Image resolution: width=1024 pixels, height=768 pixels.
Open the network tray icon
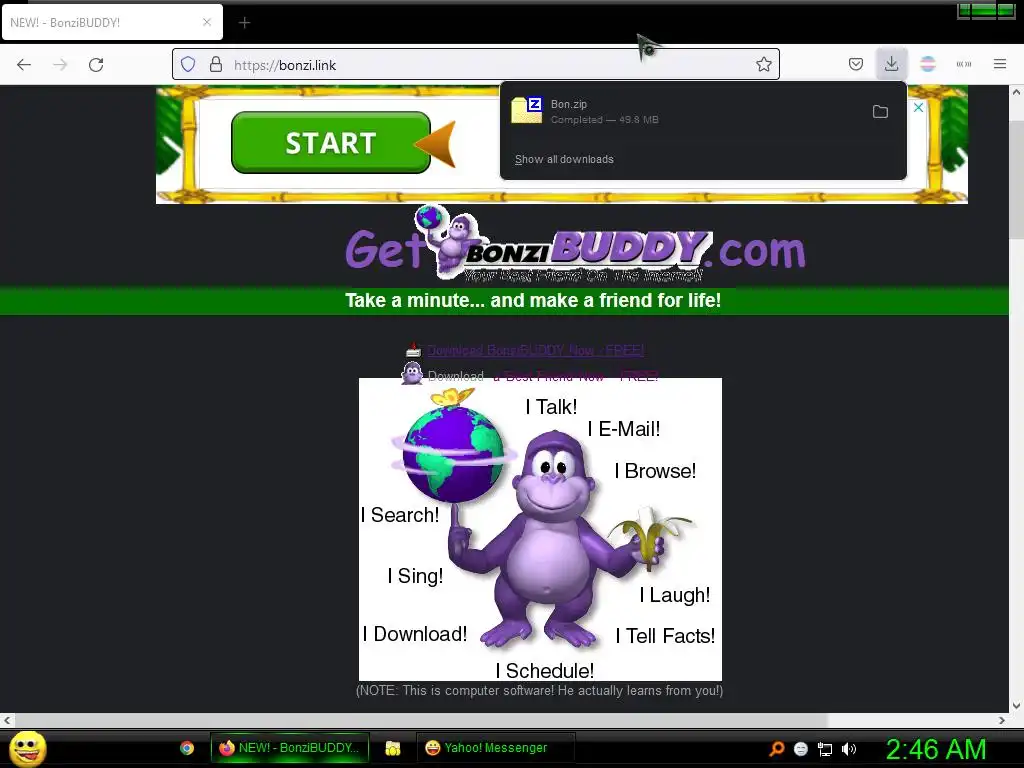(825, 749)
